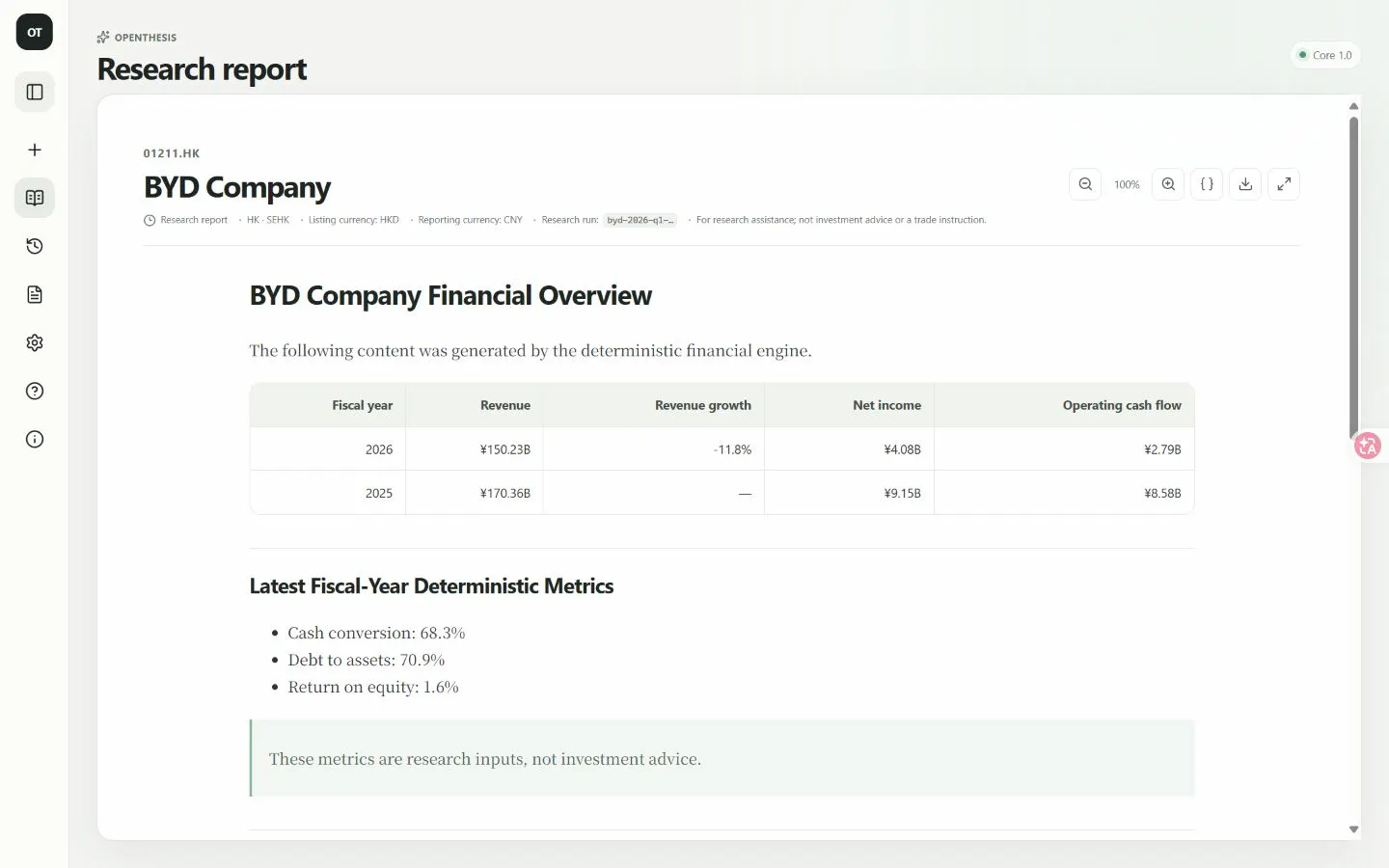The width and height of the screenshot is (1389, 868).
Task: Click the Debt to assets: 70.9% bullet
Action: click(366, 660)
